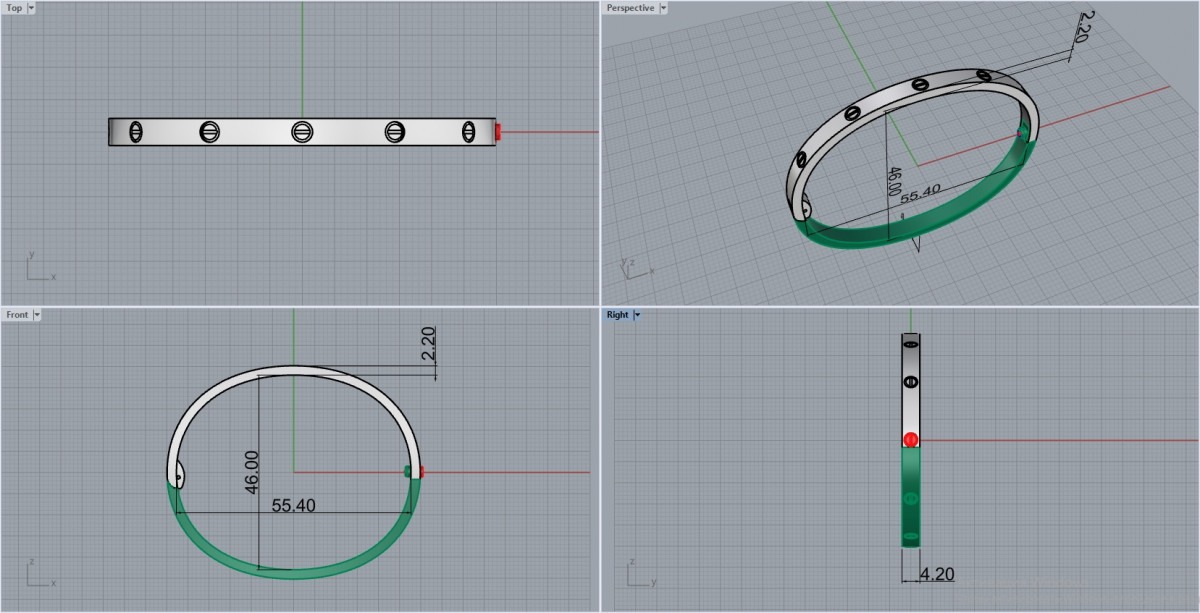Screen dimensions: 1200x613
Task: Open the Right viewport dropdown arrow
Action: coord(637,315)
